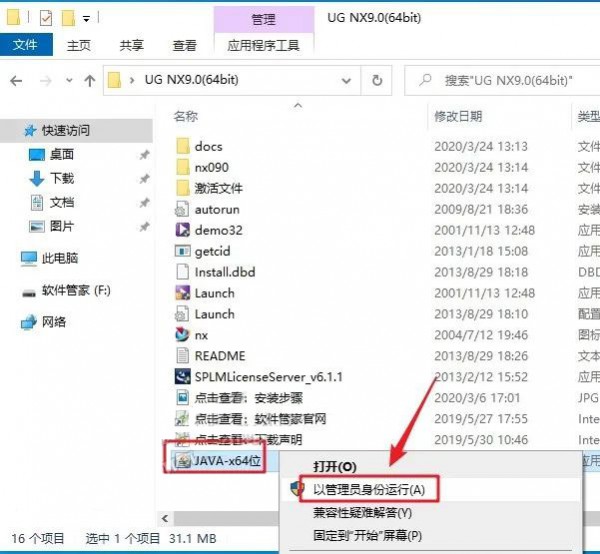Click the horizontal scrollbar left arrow
The width and height of the screenshot is (600, 554).
click(165, 519)
